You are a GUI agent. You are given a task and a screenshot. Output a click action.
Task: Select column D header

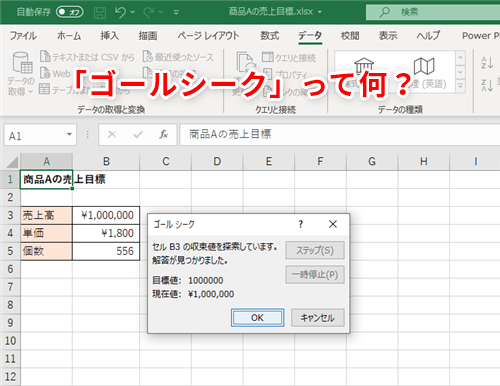[x=217, y=162]
